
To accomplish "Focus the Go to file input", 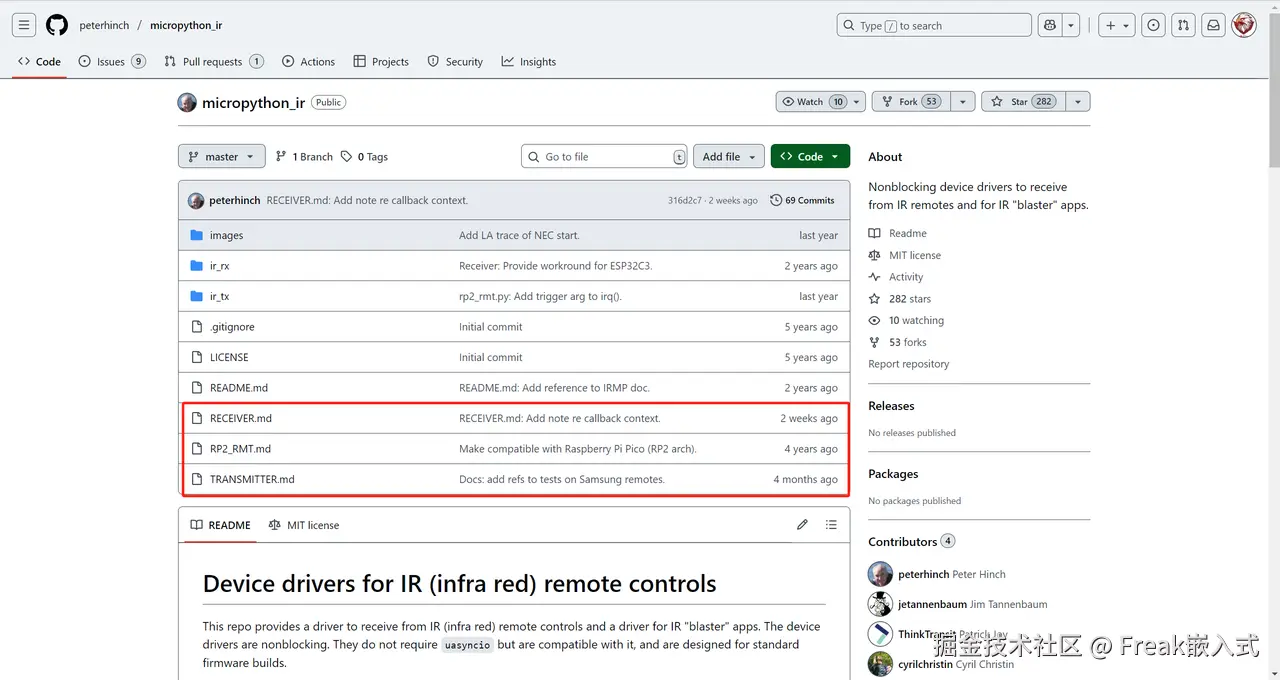I will coord(605,157).
